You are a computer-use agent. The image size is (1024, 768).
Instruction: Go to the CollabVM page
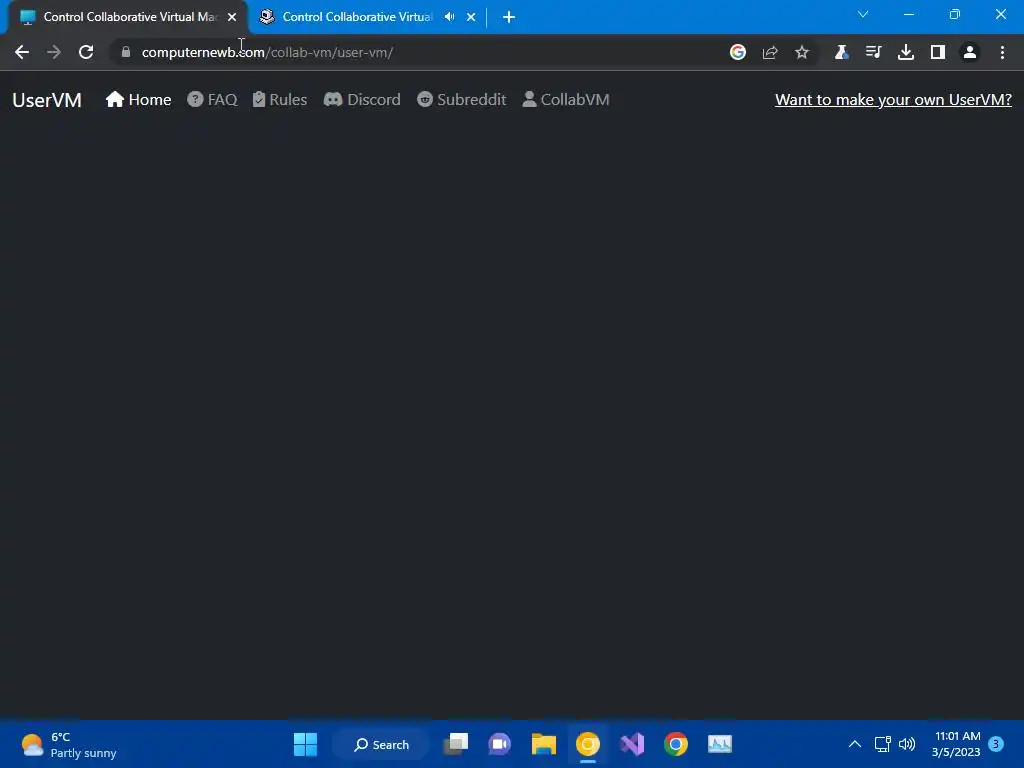[566, 100]
